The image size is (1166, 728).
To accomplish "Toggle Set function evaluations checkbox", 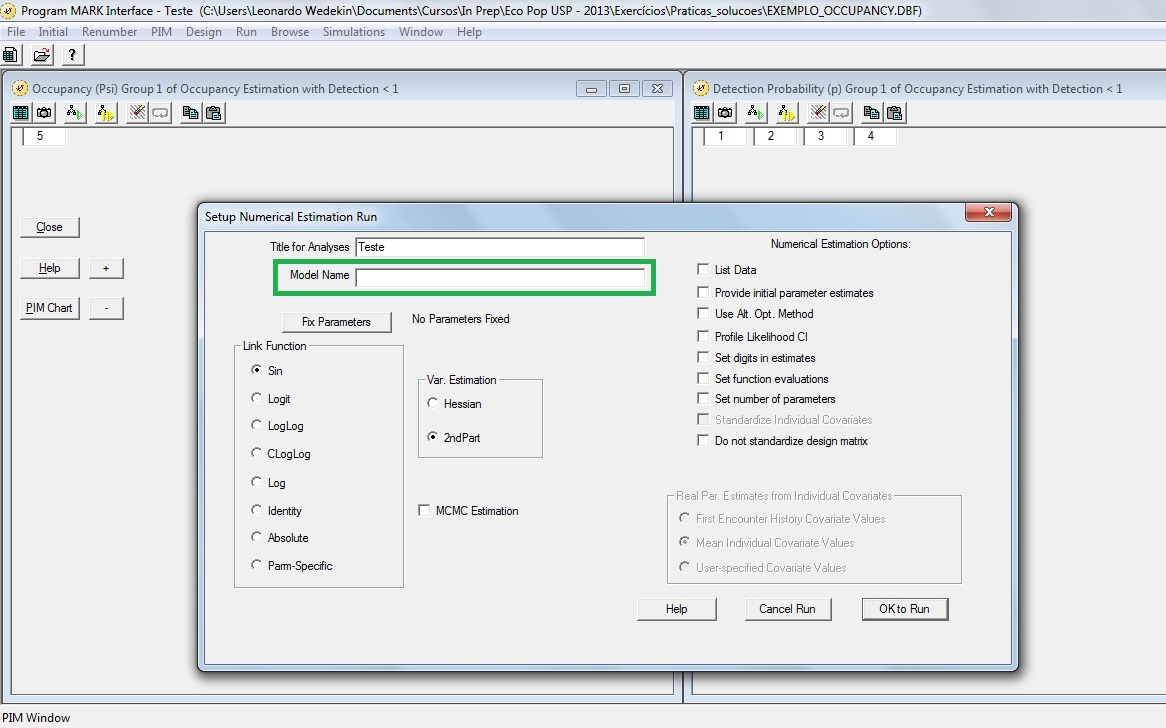I will pyautogui.click(x=703, y=378).
